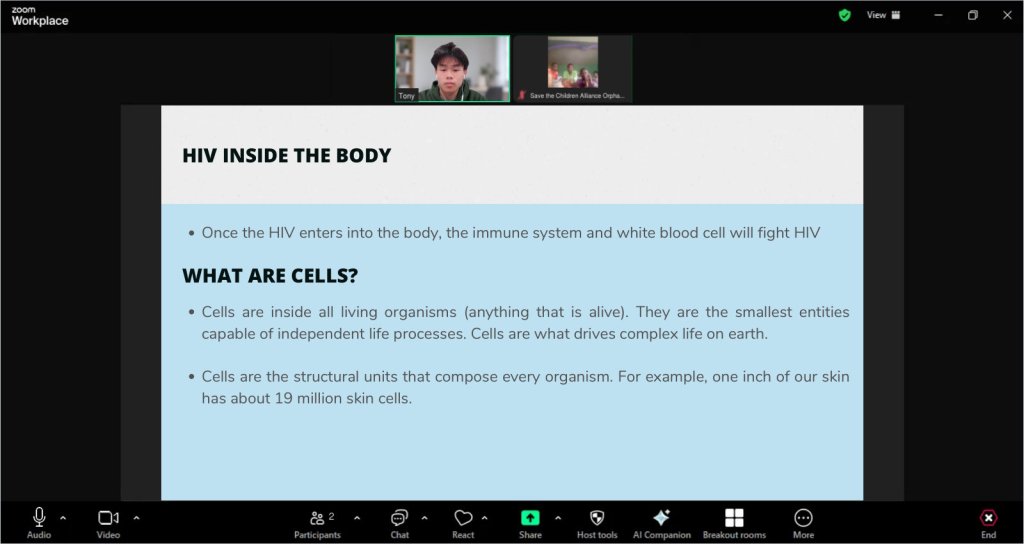Image resolution: width=1024 pixels, height=544 pixels.
Task: Expand the chat options caret
Action: pos(424,519)
